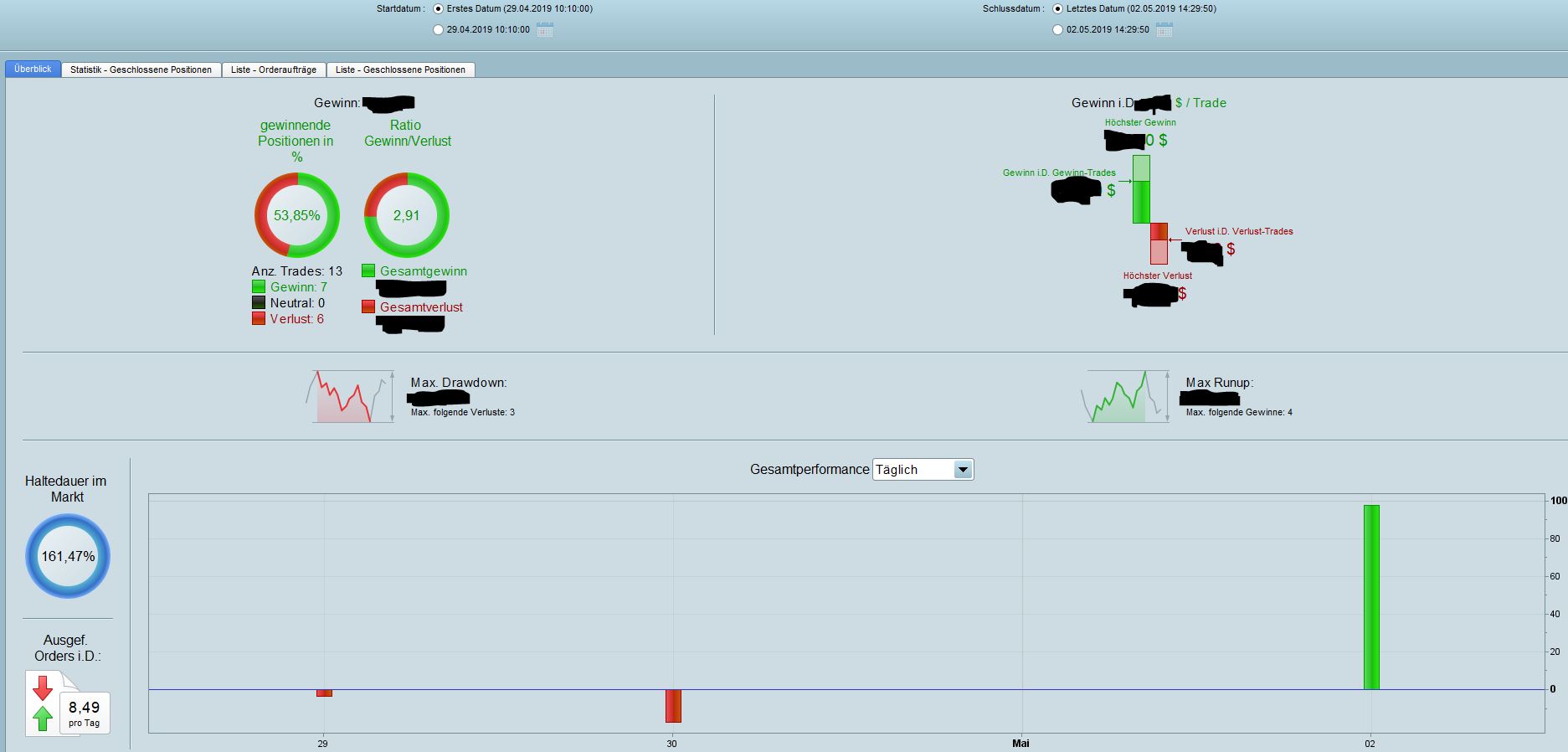Click the 53,85% winning positions donut chart
Viewport: 1568px width, 752px height.
click(297, 215)
